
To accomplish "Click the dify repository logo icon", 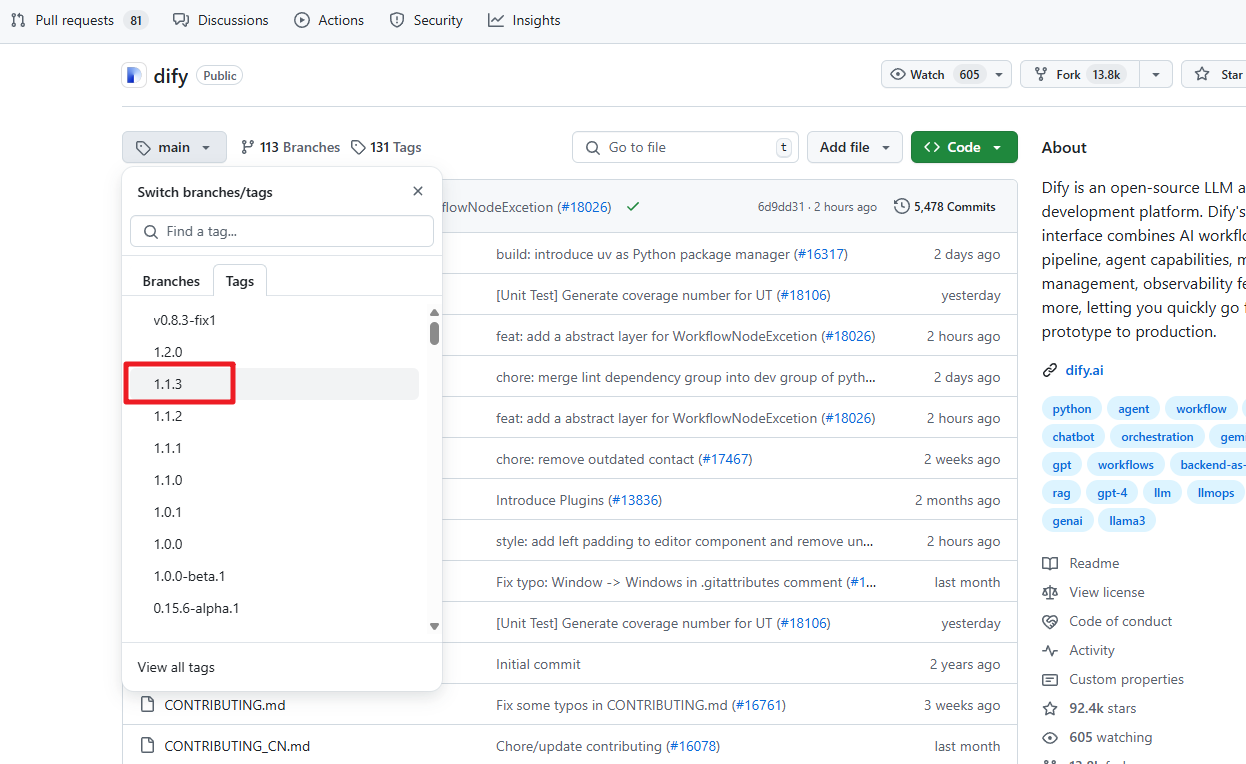I will tap(134, 75).
